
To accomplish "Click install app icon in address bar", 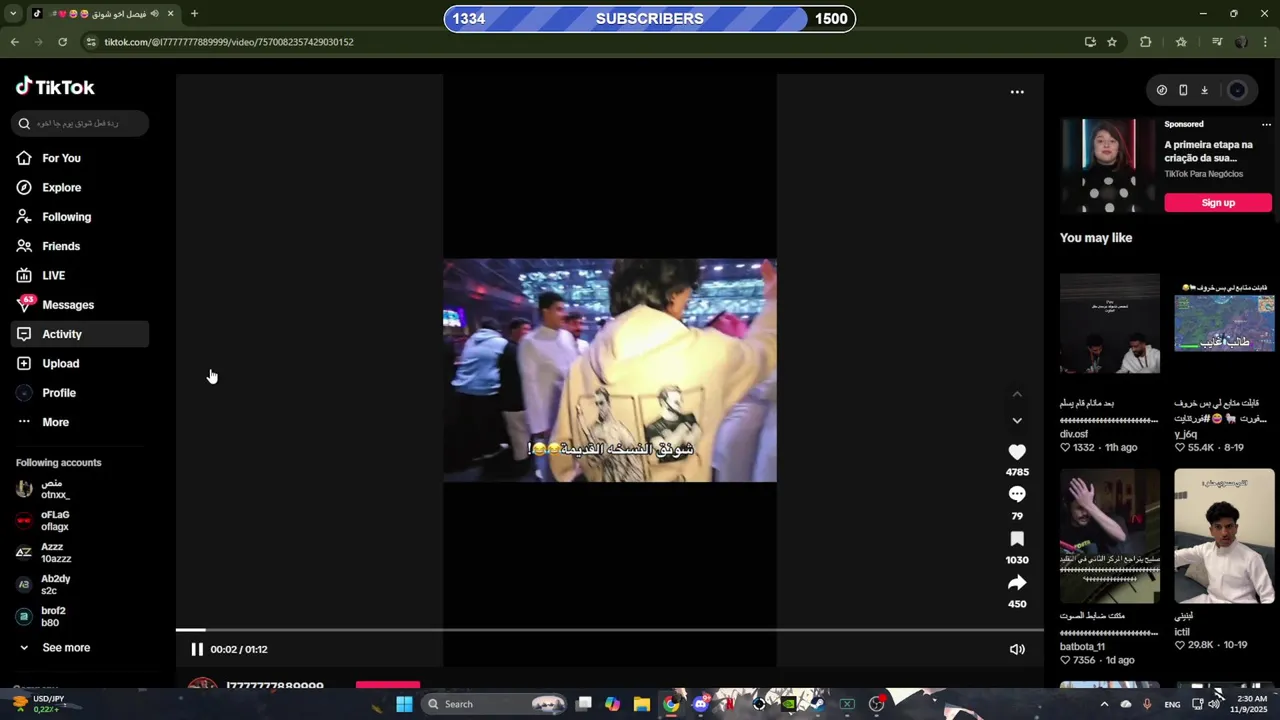I will [x=1090, y=42].
